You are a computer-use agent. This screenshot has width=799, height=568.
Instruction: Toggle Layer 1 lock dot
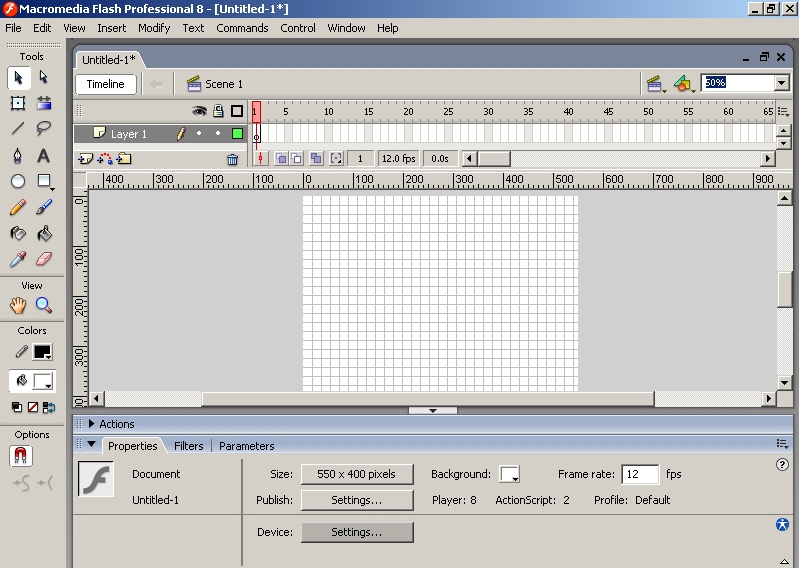(218, 133)
